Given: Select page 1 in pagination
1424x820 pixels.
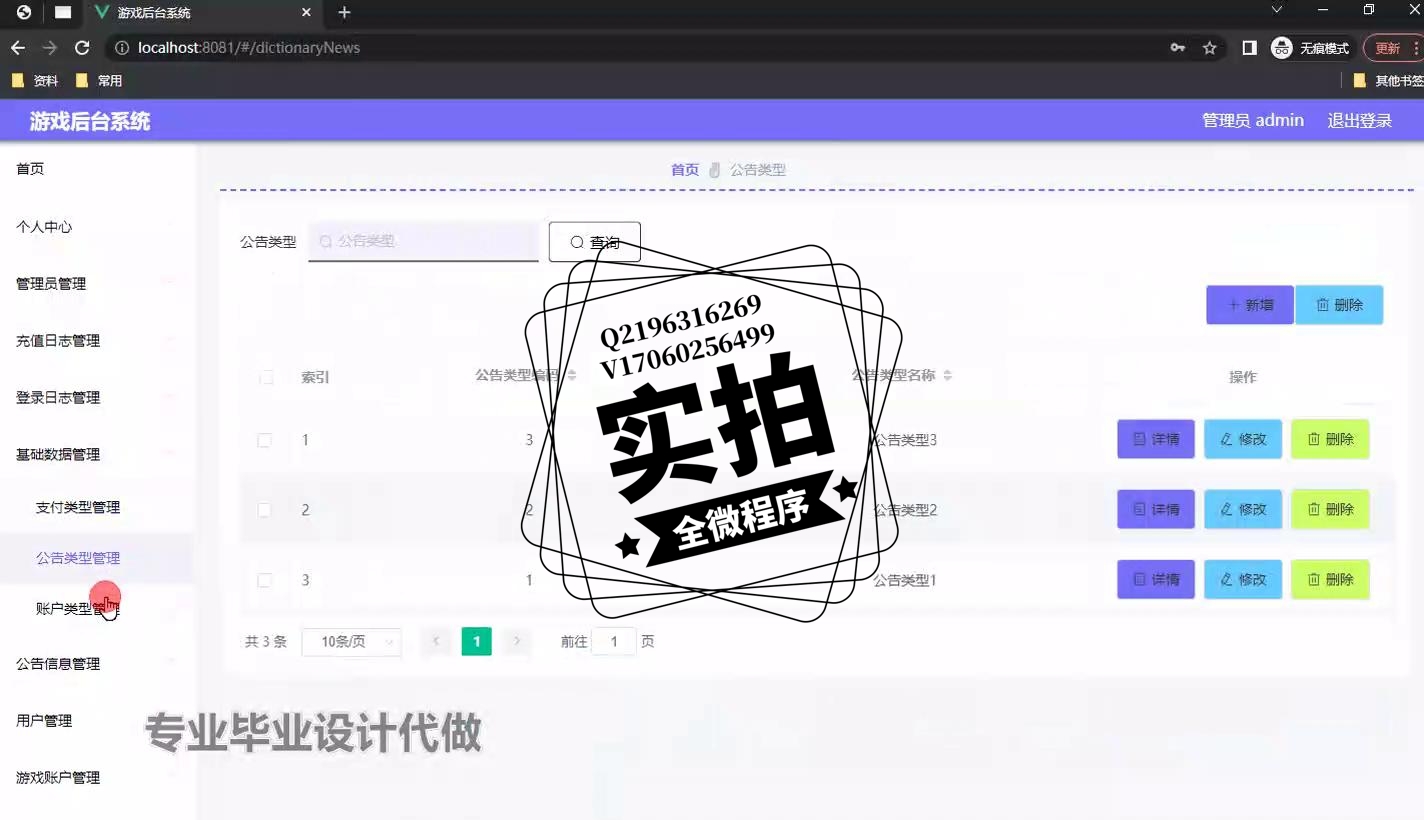Looking at the screenshot, I should point(476,642).
